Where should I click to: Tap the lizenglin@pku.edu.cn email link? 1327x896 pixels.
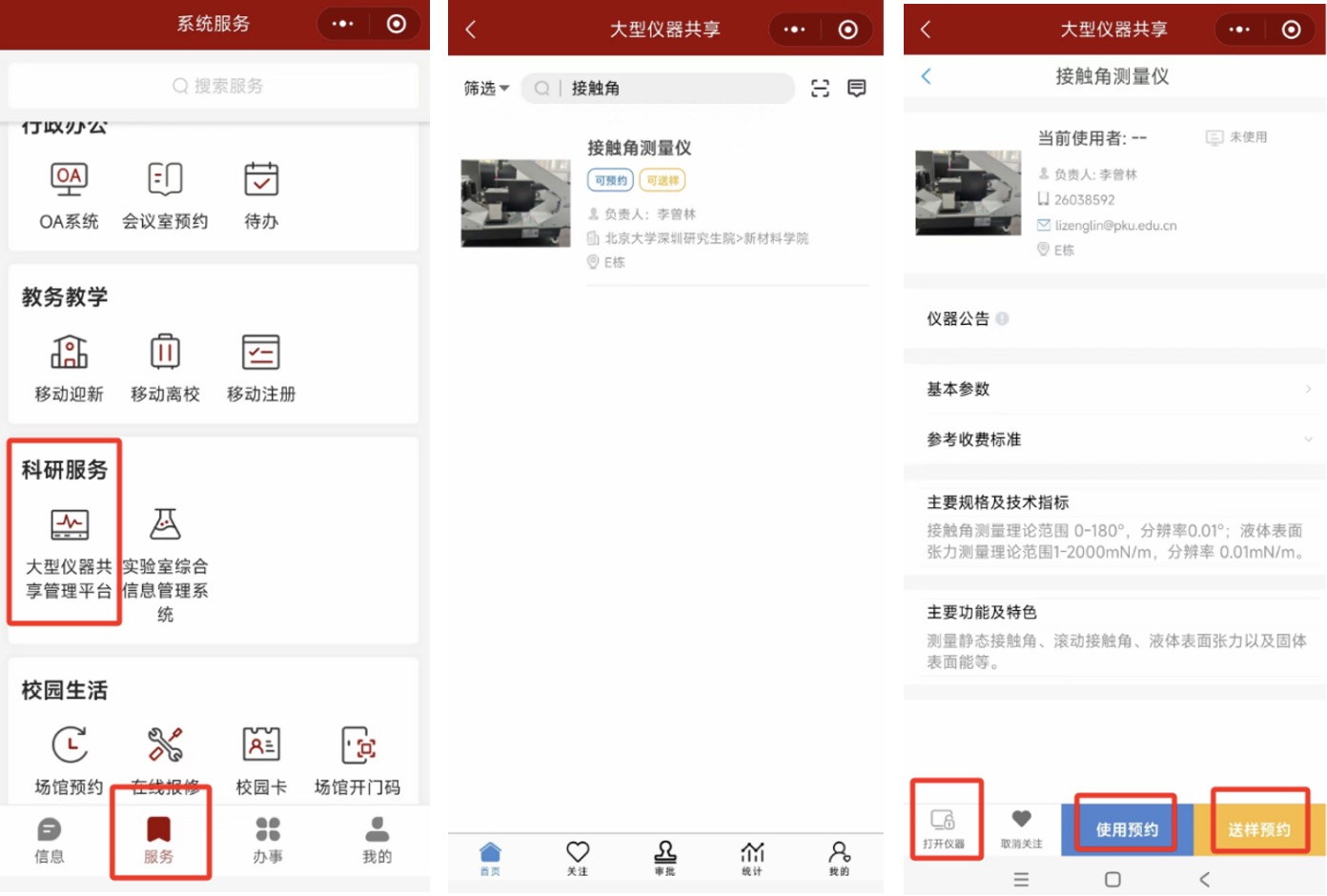coord(1114,226)
